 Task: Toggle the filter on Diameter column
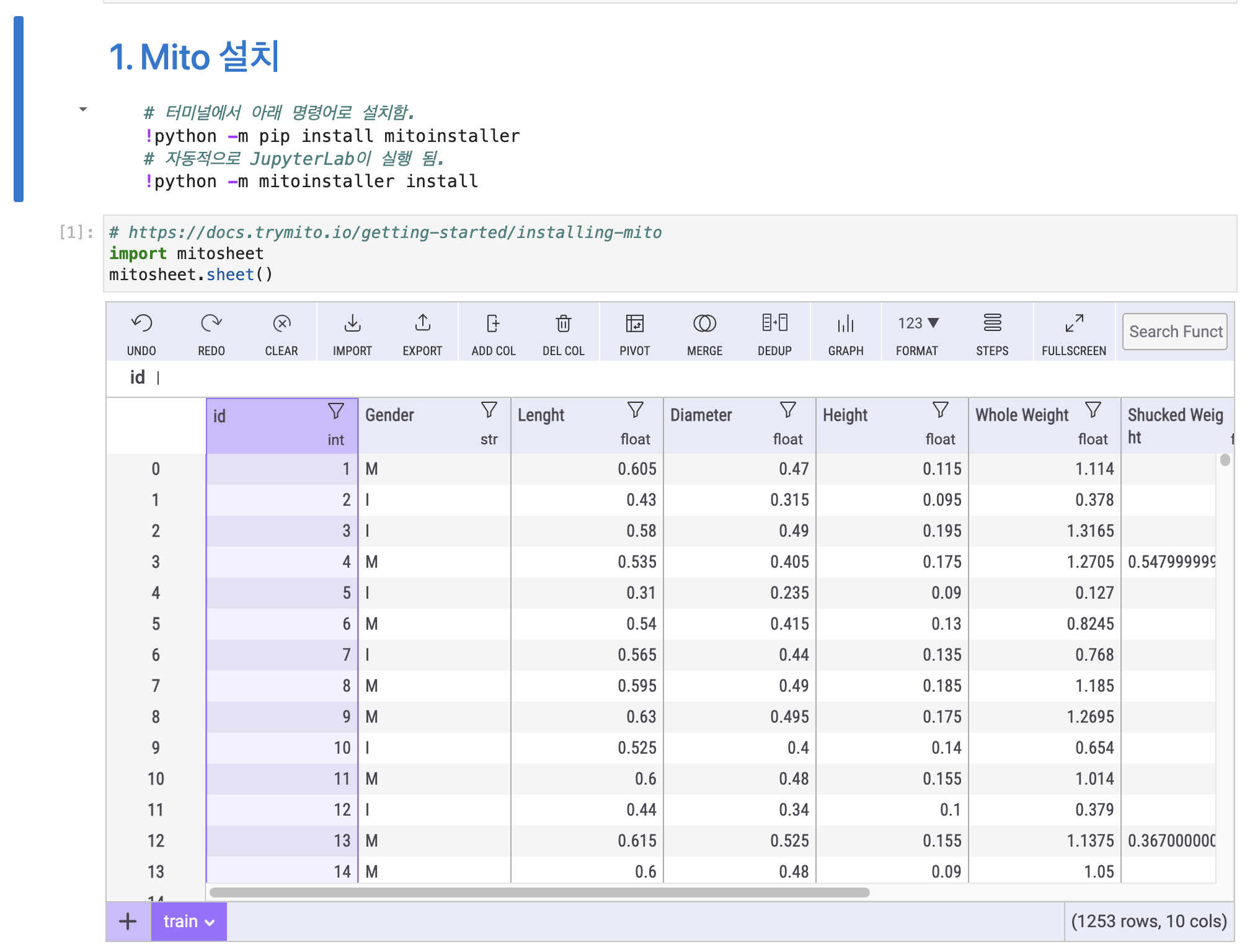point(788,410)
